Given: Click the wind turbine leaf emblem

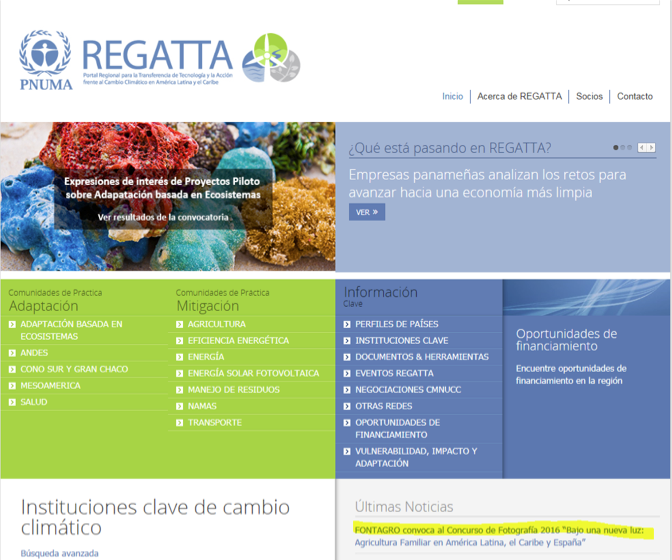Looking at the screenshot, I should pyautogui.click(x=271, y=57).
